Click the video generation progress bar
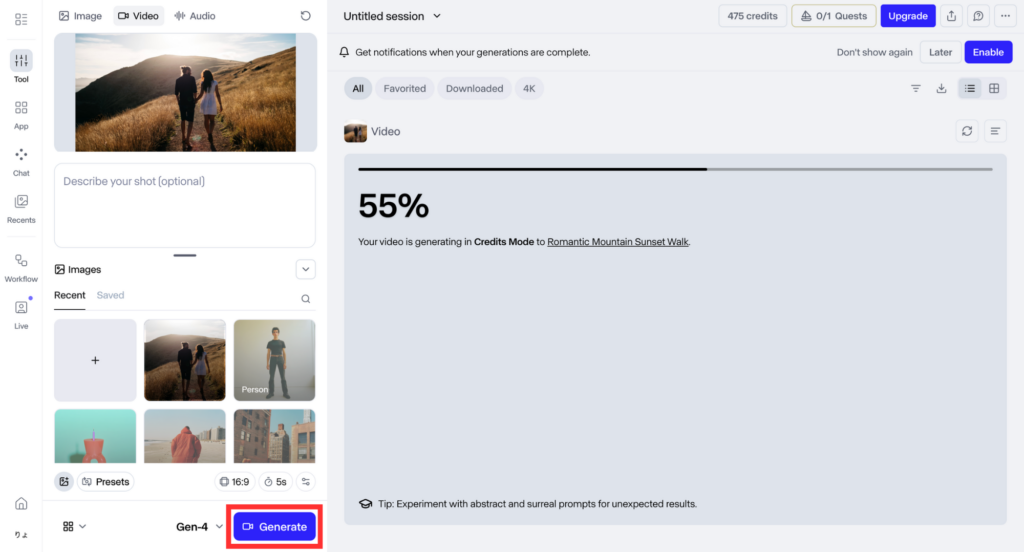 point(675,169)
